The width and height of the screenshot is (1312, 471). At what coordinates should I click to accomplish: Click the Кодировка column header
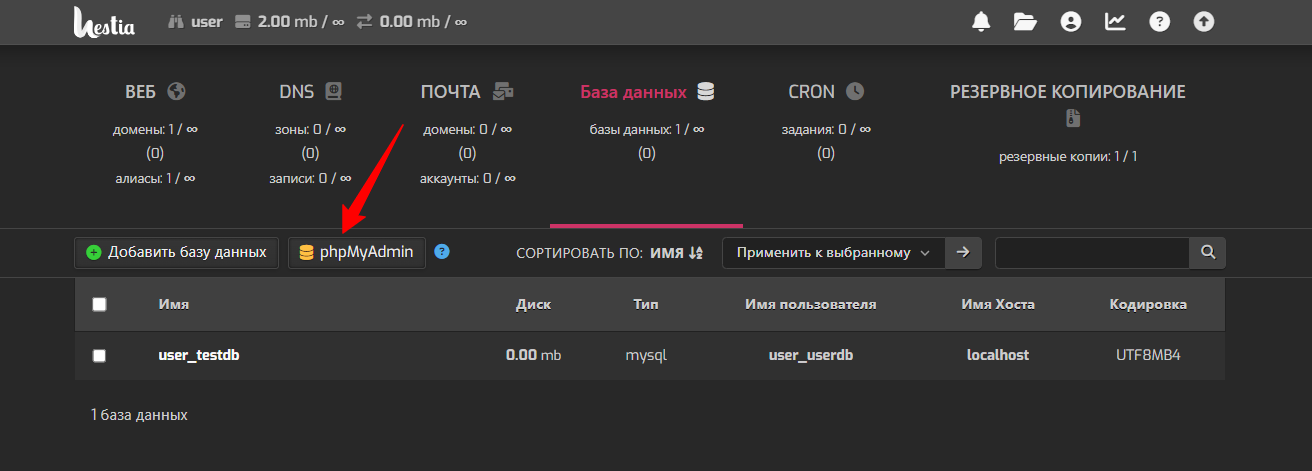coord(1148,304)
